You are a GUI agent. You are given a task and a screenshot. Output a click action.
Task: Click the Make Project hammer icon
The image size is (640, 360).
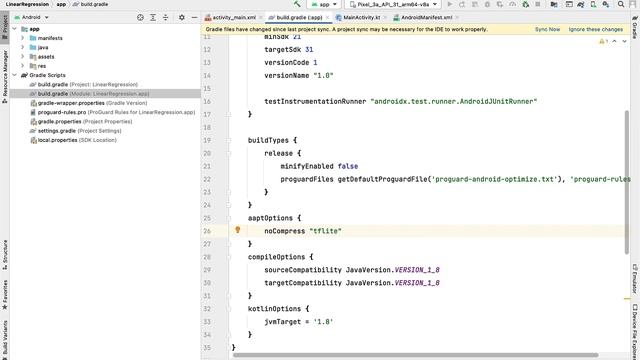point(297,4)
